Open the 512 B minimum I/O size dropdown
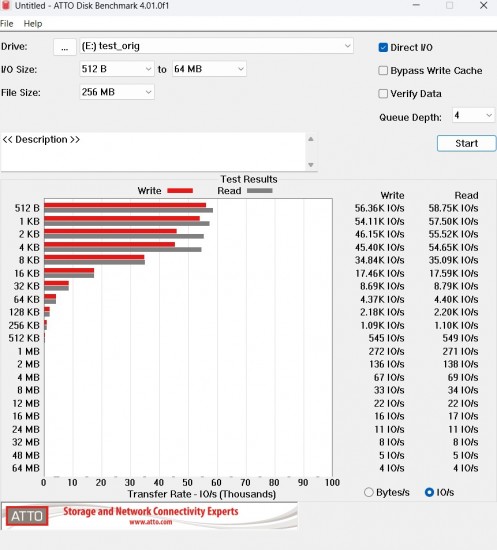 click(x=117, y=69)
